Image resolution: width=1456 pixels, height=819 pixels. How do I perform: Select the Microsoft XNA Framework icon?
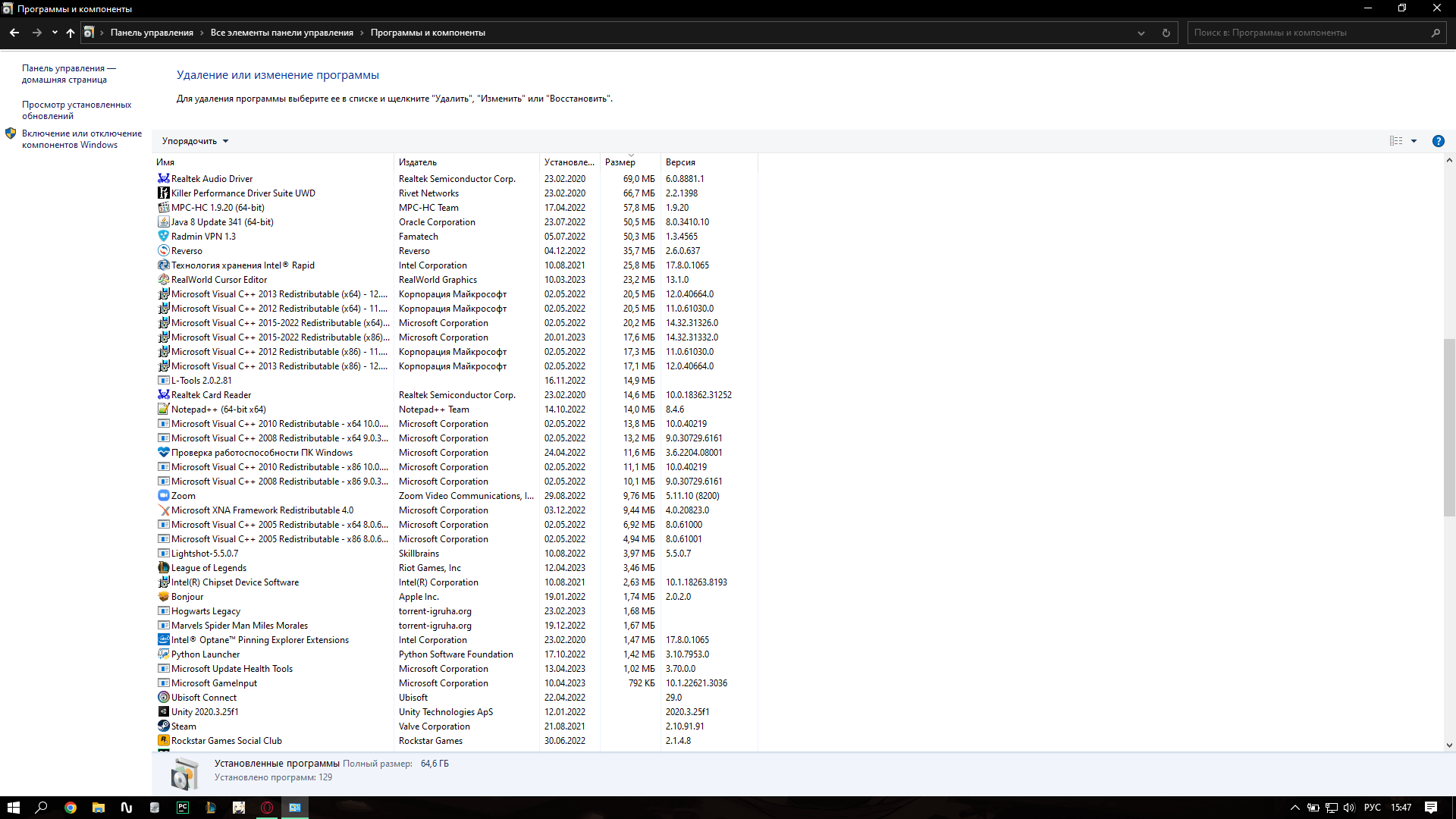tap(163, 510)
